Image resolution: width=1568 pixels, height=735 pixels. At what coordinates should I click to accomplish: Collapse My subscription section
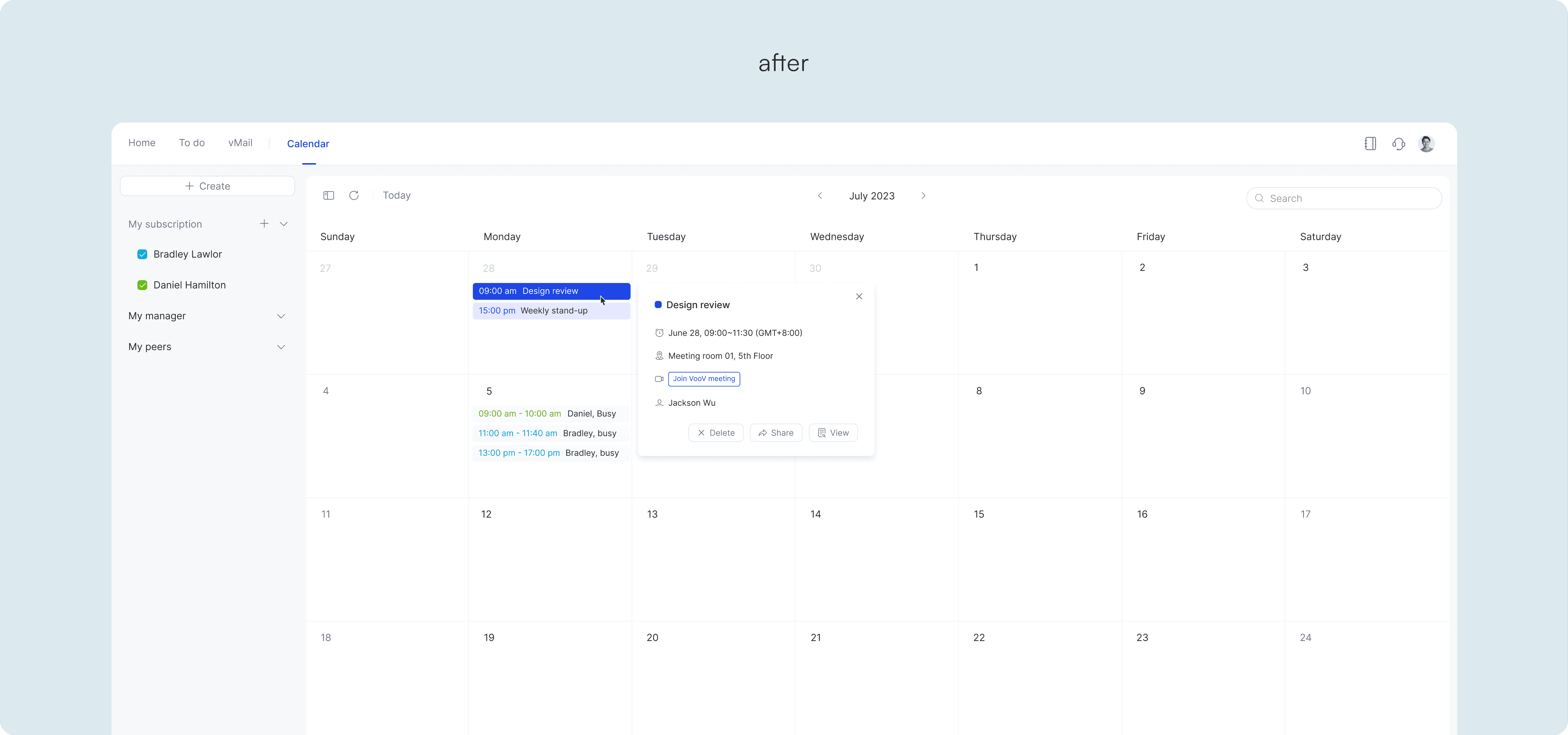(284, 224)
